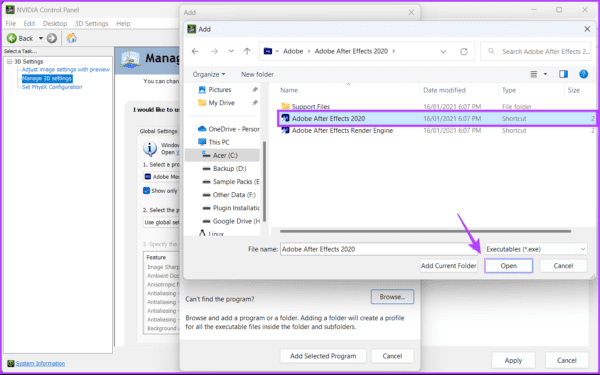Click the navigation pane vertical scrollbar
This screenshot has width=600, height=375.
point(264,182)
